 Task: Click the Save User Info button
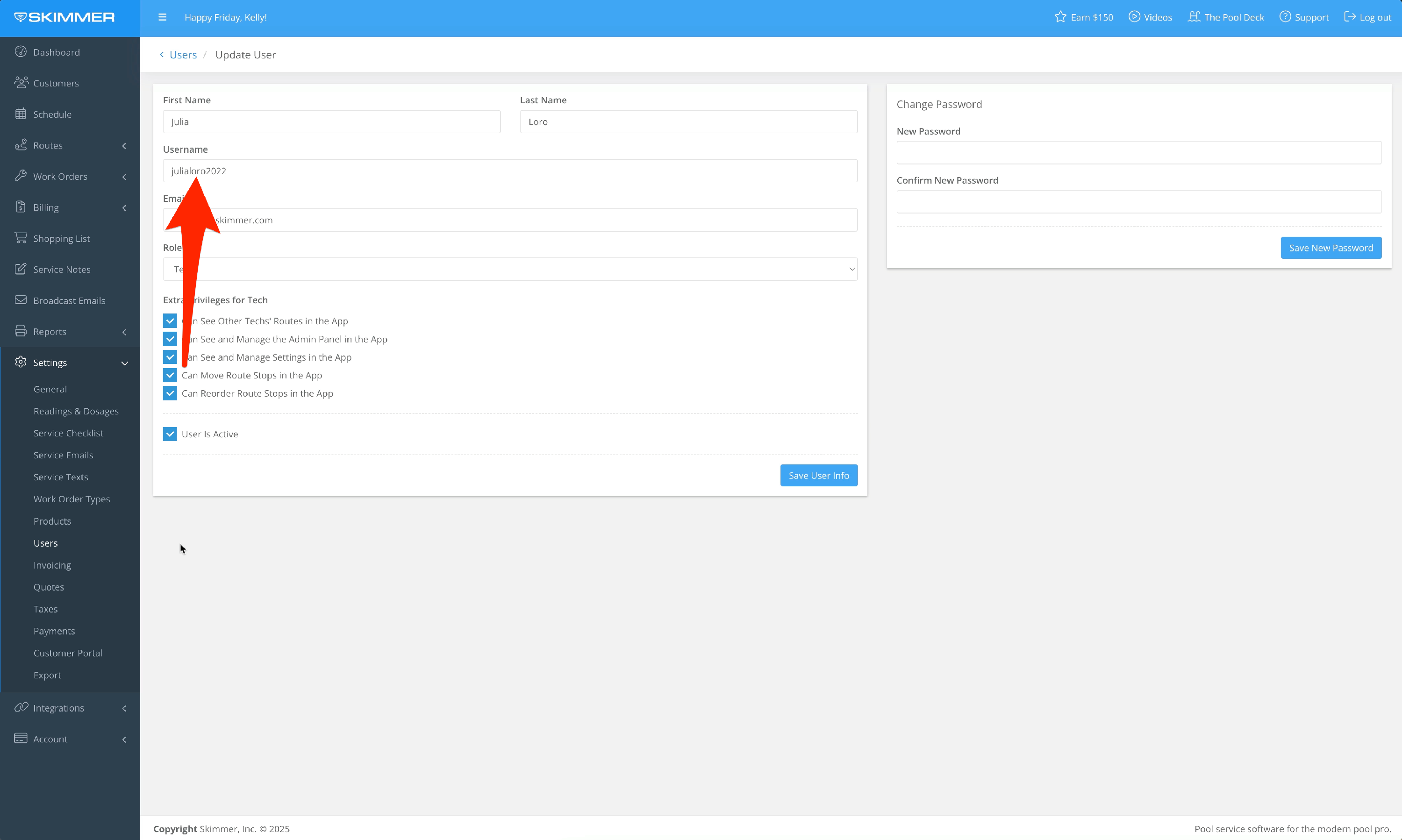818,476
